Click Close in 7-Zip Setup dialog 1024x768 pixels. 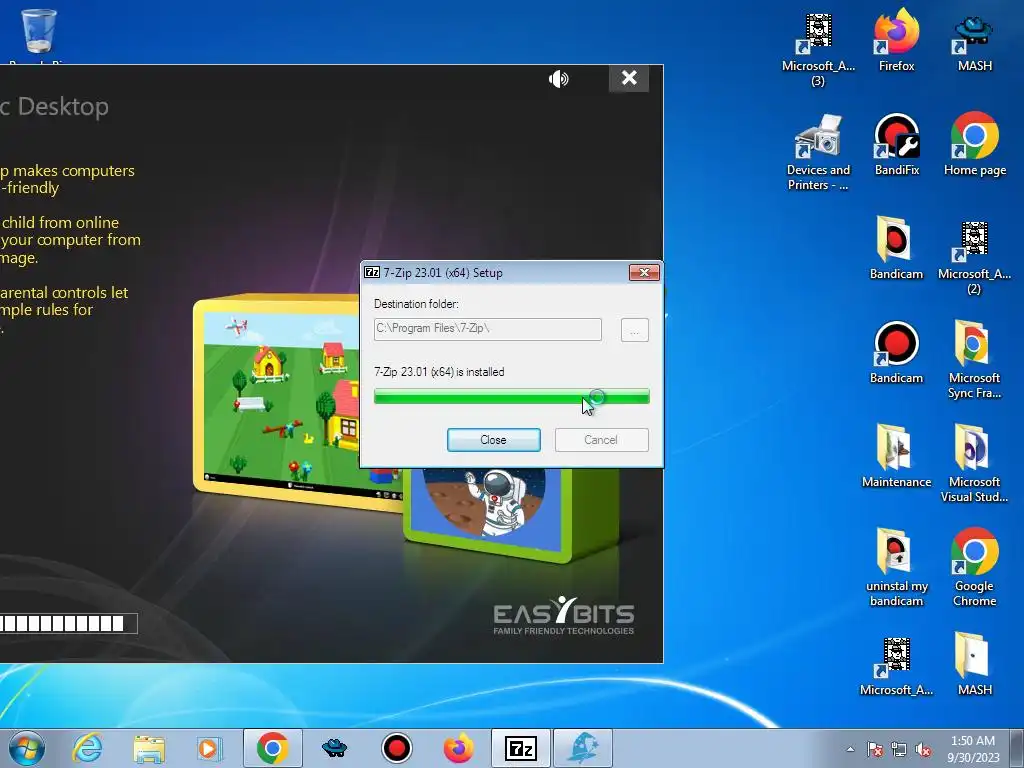click(x=493, y=440)
